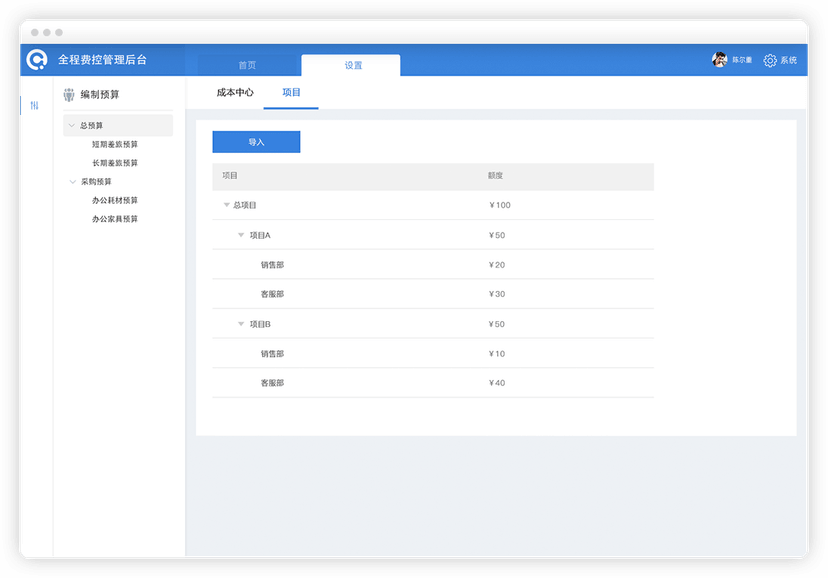
Task: Select 办公耗材预算 tree item
Action: [x=115, y=200]
